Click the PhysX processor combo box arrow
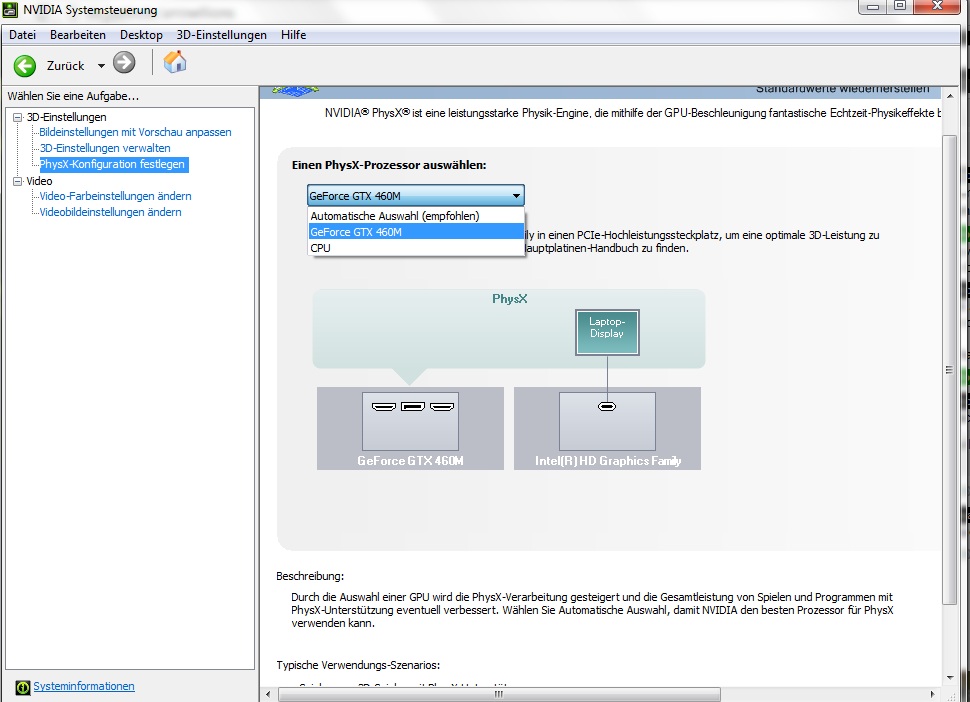Viewport: 970px width, 702px height. pos(516,196)
